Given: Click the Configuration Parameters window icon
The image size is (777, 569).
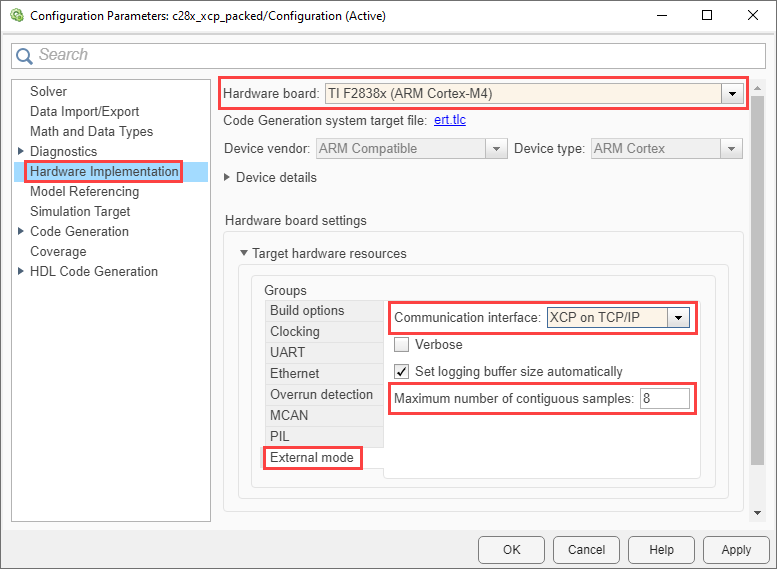Looking at the screenshot, I should click(14, 16).
